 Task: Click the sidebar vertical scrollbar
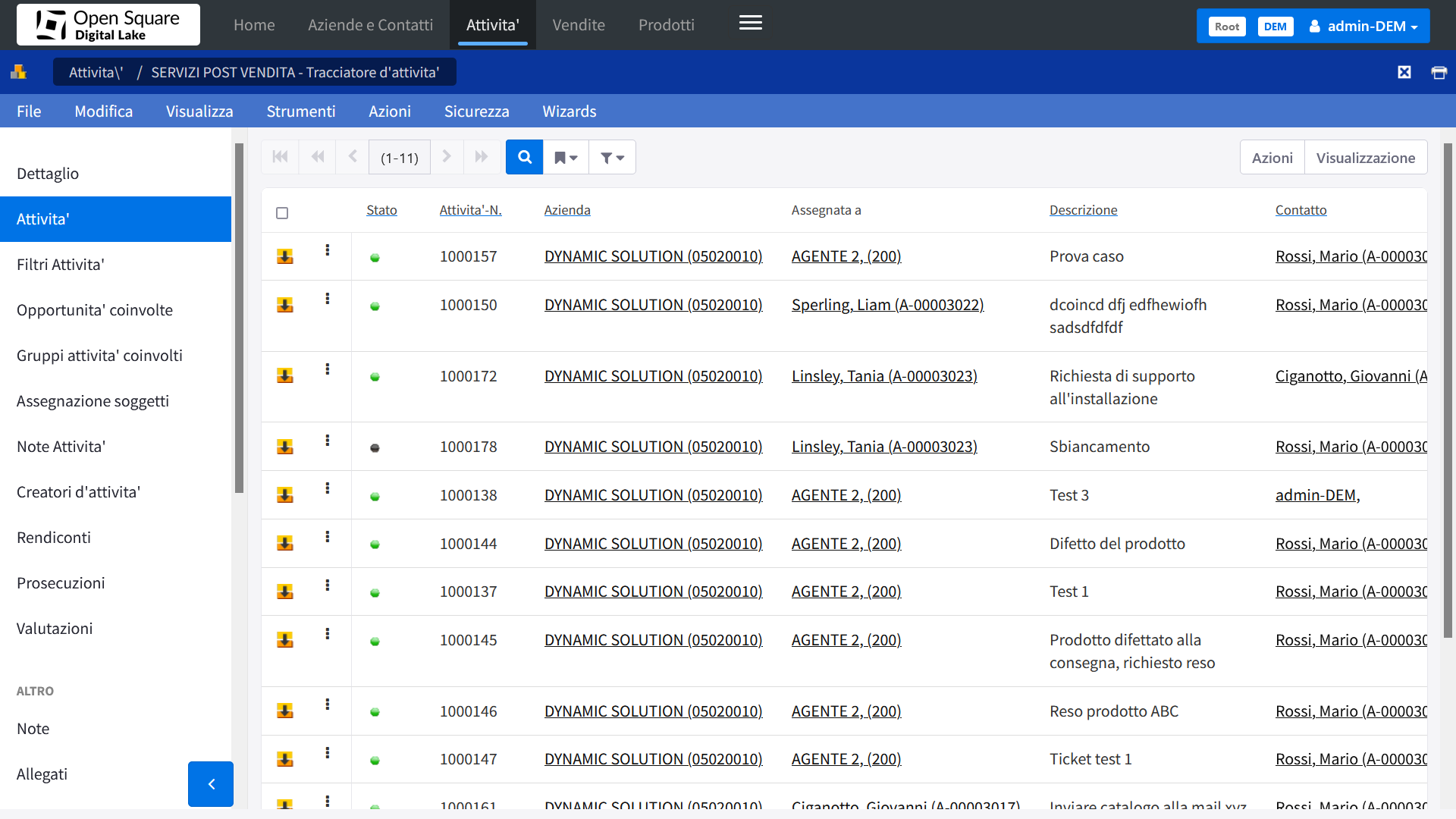(239, 318)
